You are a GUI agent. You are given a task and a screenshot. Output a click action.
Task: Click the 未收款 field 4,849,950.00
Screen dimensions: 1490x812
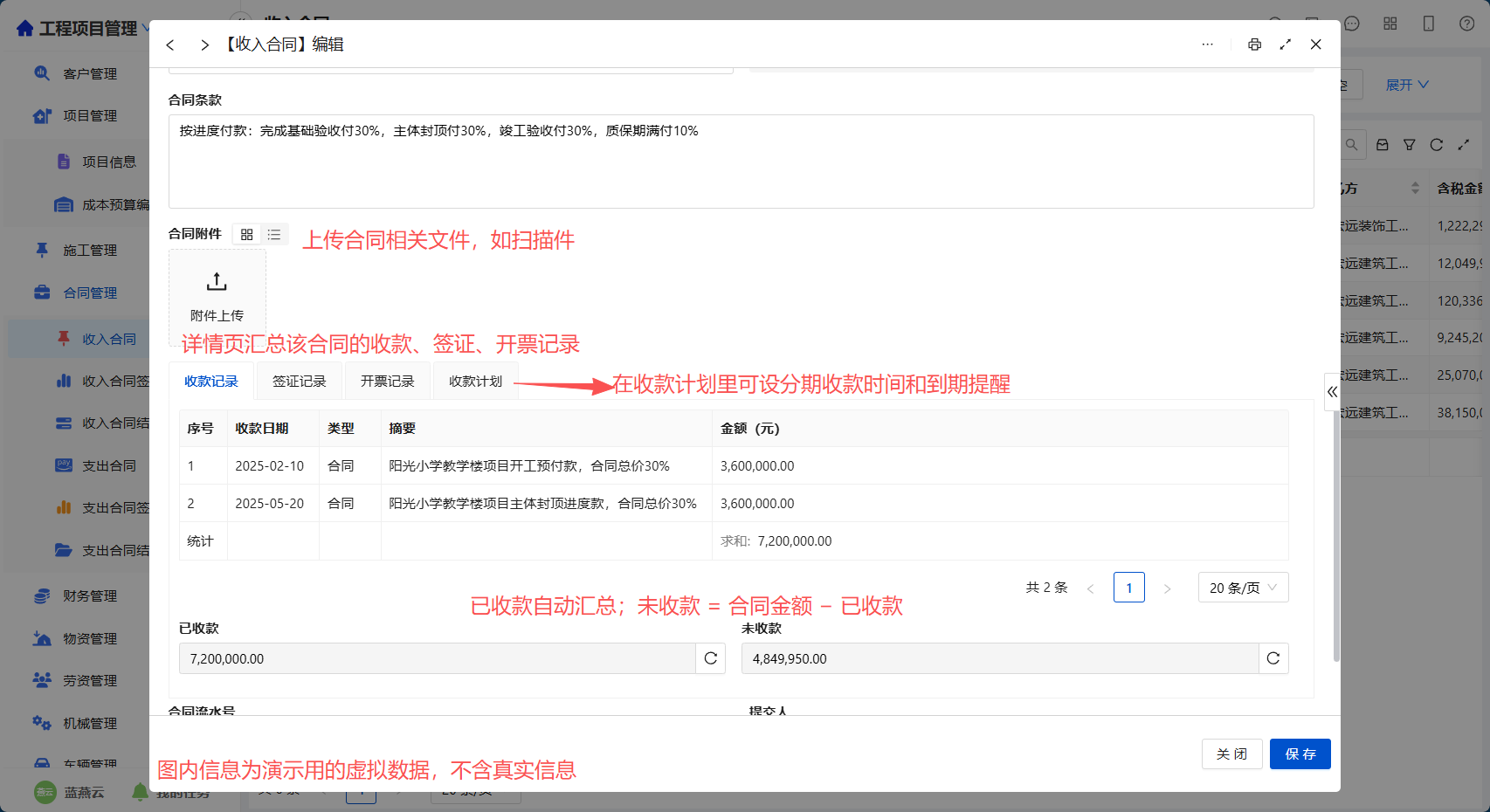point(1000,658)
